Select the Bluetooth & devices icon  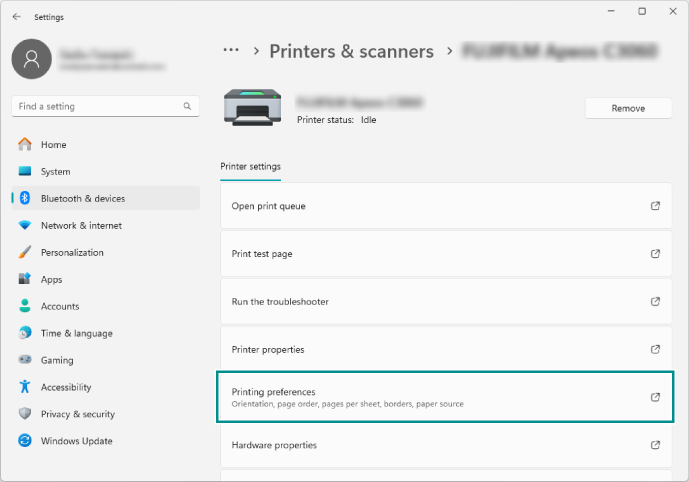point(25,199)
